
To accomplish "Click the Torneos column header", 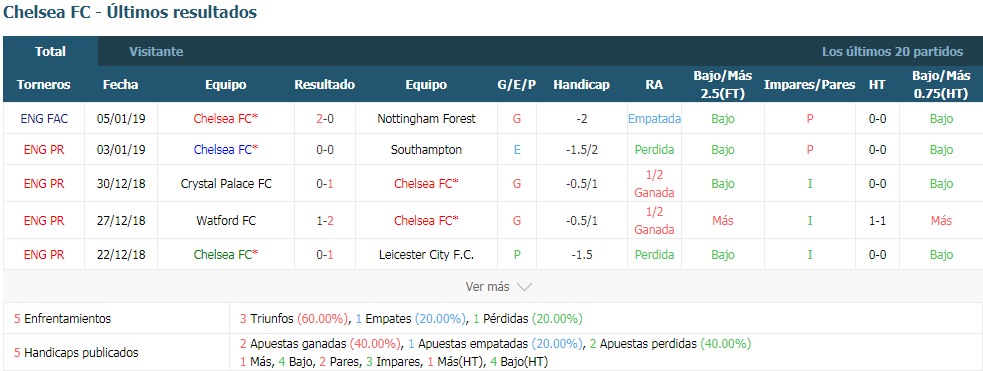I will point(44,85).
